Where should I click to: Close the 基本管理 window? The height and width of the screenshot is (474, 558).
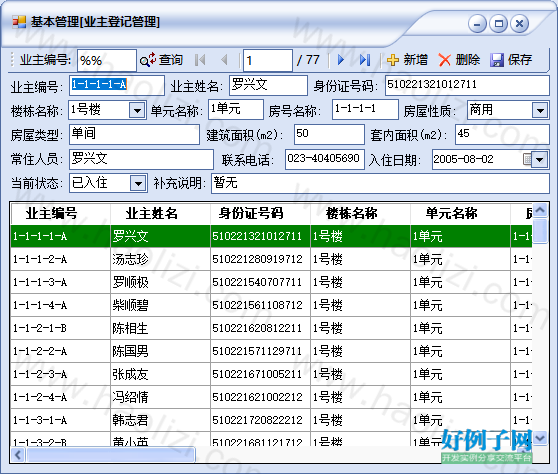[520, 24]
